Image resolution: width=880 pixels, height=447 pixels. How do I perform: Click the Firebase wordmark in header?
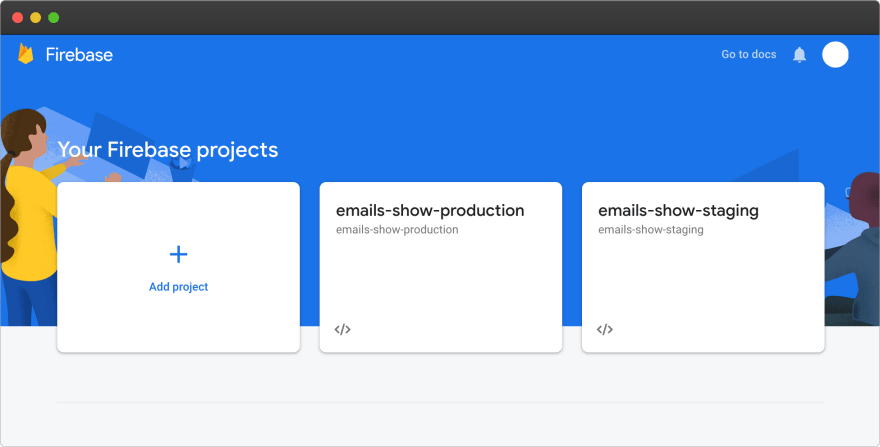click(x=79, y=54)
